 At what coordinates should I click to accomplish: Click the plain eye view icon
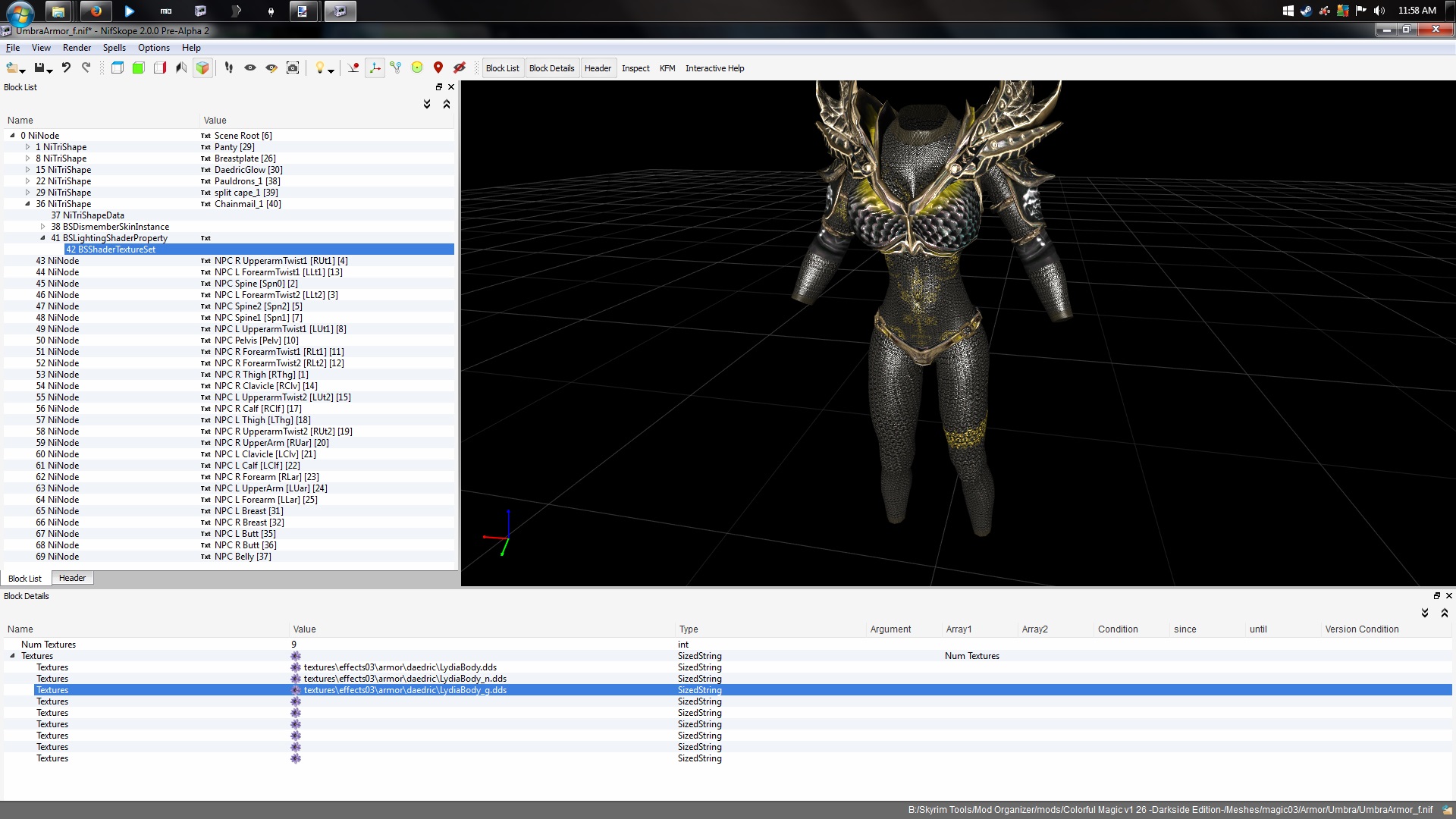pyautogui.click(x=249, y=68)
